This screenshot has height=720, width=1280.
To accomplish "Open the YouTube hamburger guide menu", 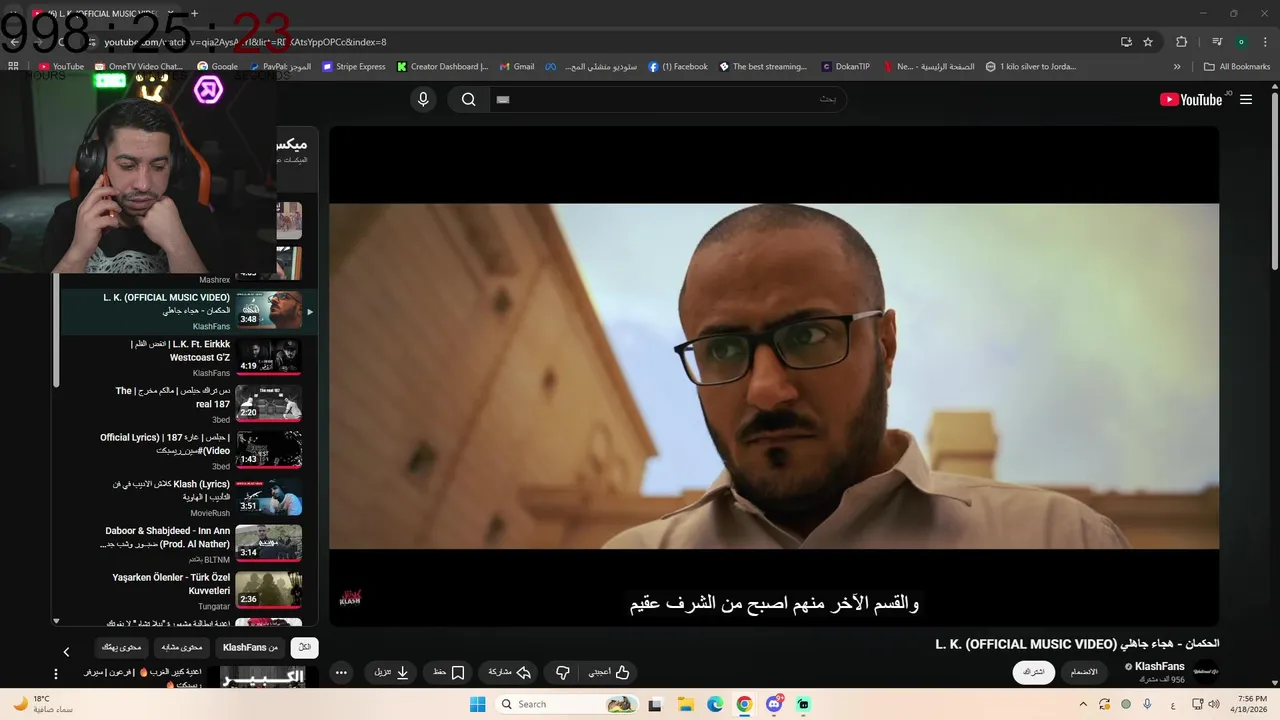I will coord(1246,99).
